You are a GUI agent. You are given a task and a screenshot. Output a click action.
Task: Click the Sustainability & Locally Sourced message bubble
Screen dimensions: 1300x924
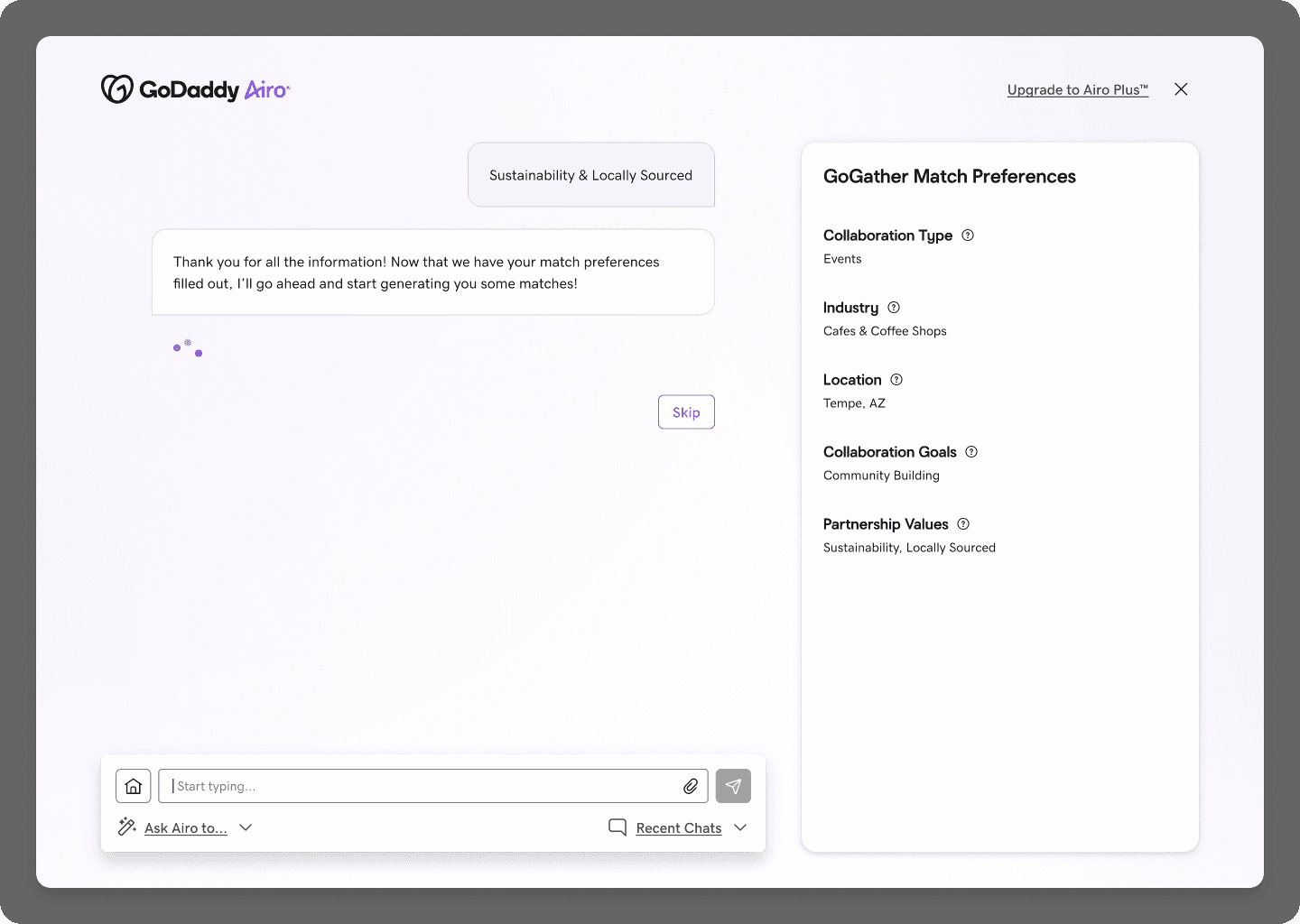[x=591, y=175]
